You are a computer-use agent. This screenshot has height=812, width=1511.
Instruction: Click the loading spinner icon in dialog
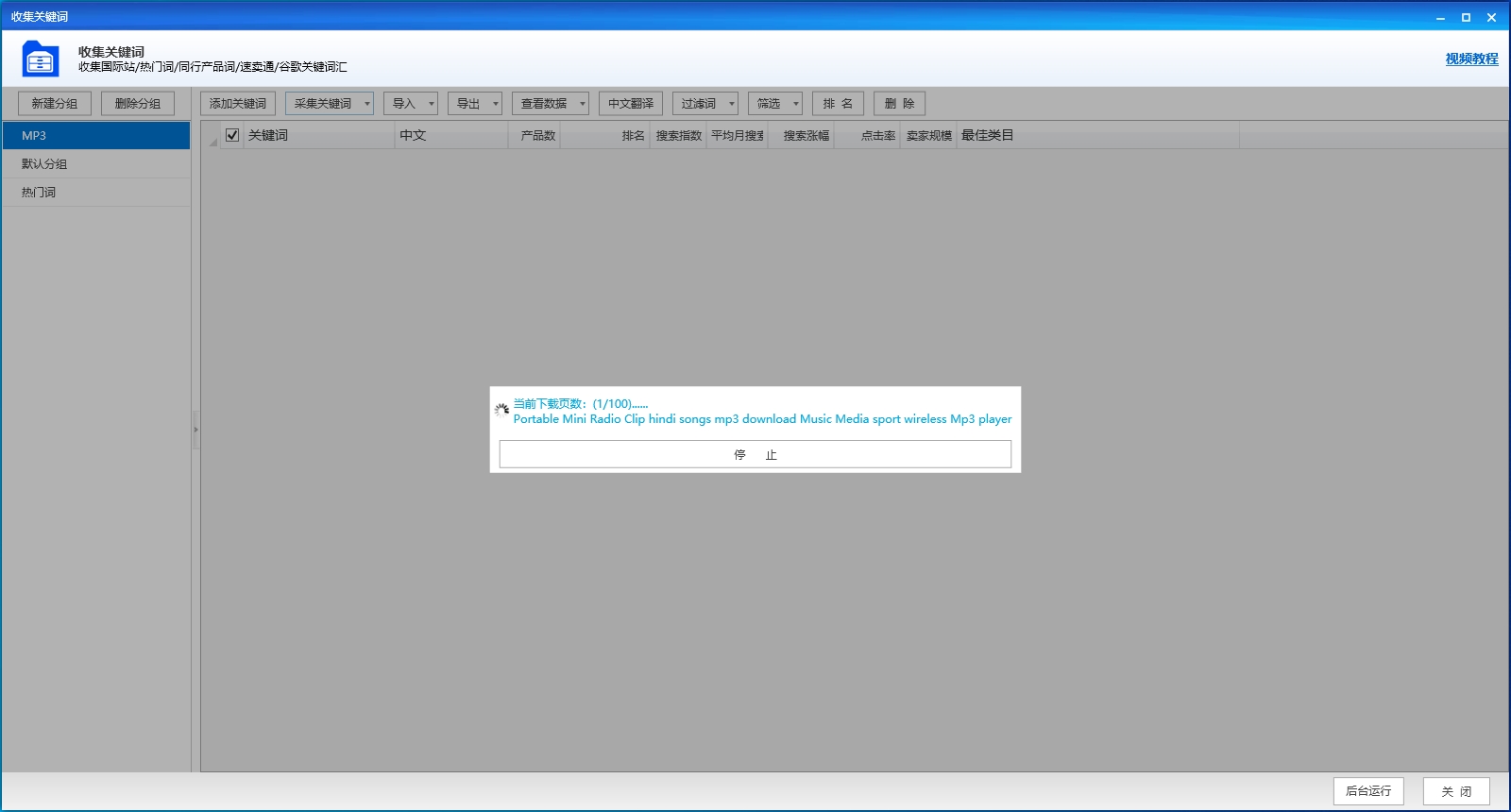502,410
